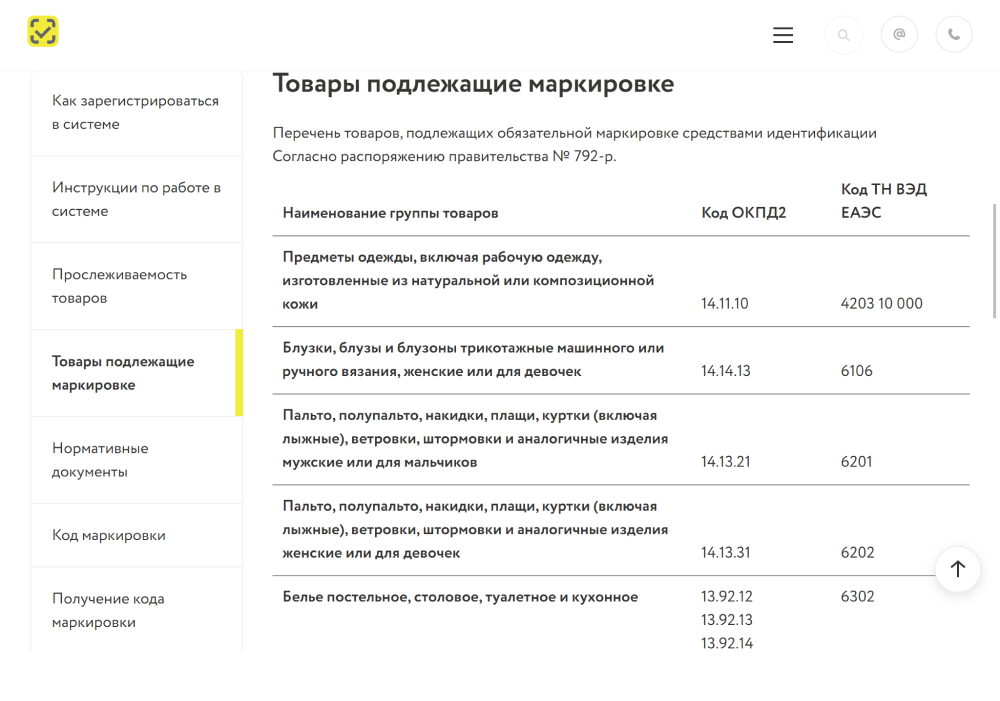Viewport: 1000px width, 701px height.
Task: Select 'Товары подлежащие маркировке' sidebar item
Action: pyautogui.click(x=123, y=373)
